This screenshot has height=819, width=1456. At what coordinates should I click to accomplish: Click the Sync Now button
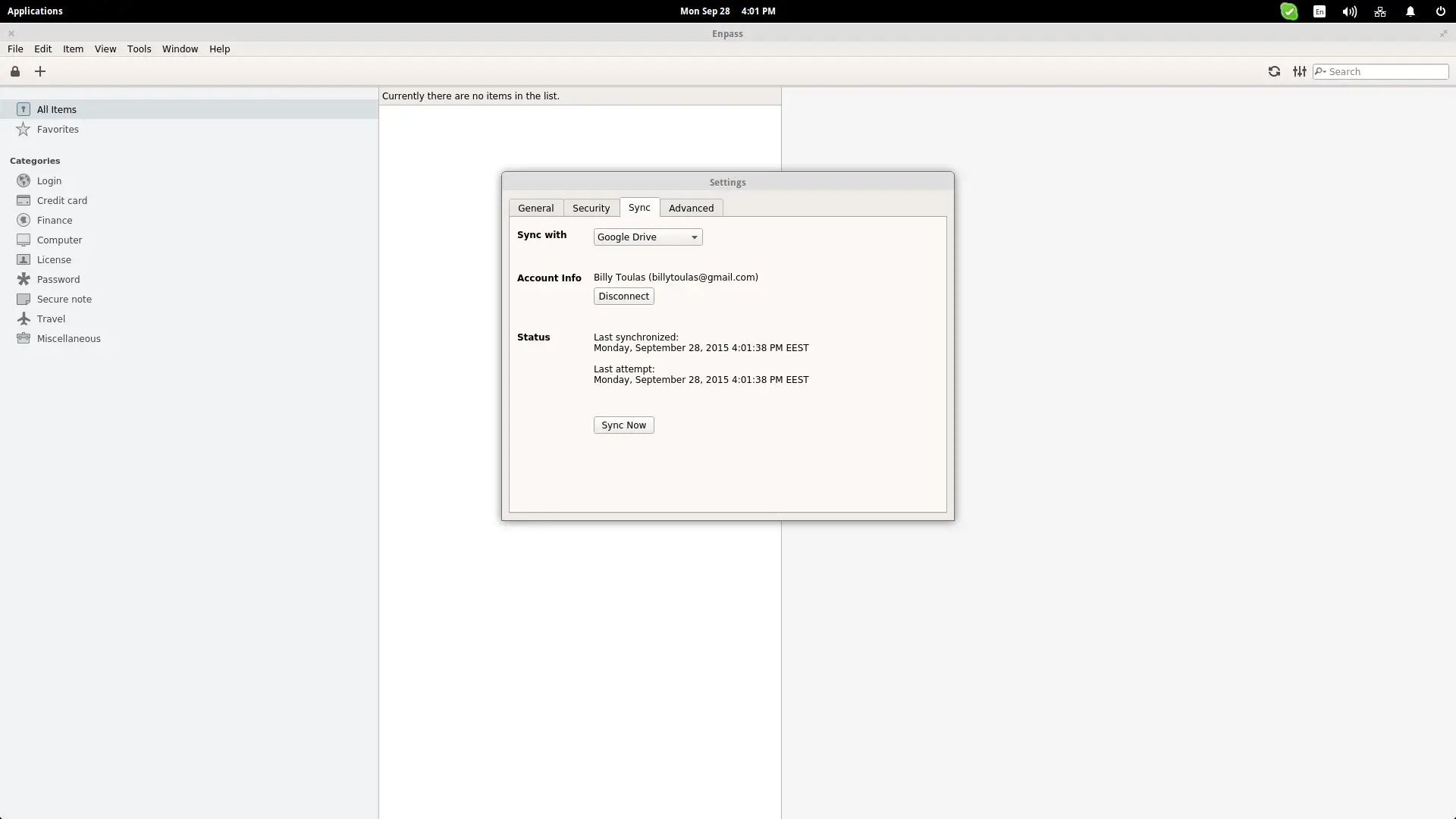click(624, 425)
